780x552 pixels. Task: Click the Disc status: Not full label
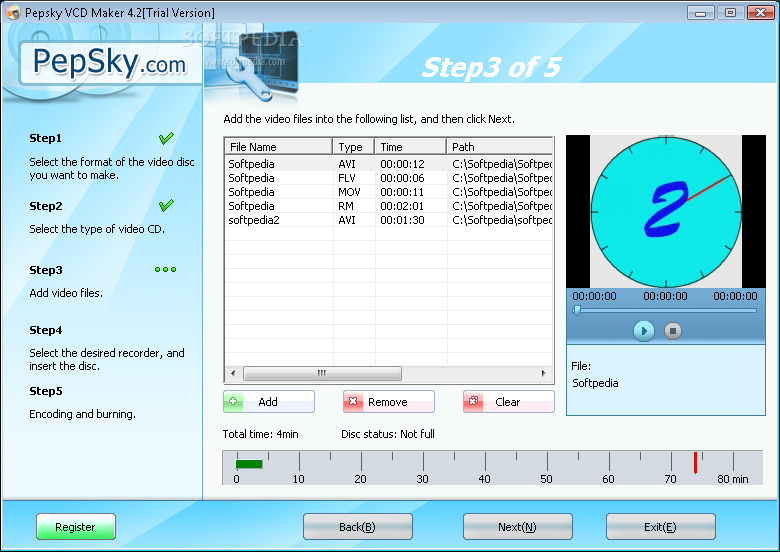[x=388, y=434]
